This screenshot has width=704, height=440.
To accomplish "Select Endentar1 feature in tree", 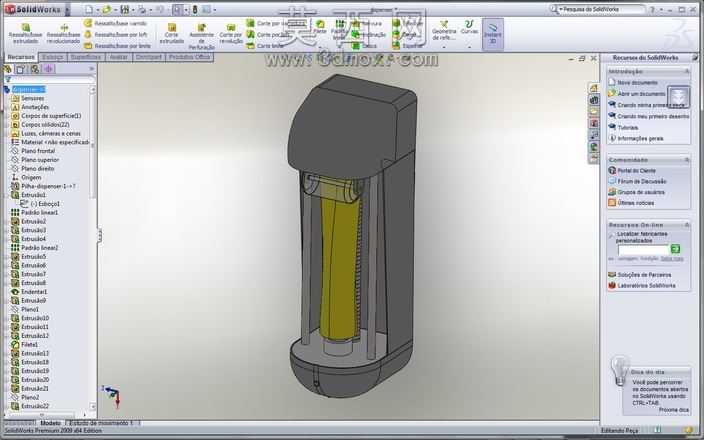I will click(34, 292).
